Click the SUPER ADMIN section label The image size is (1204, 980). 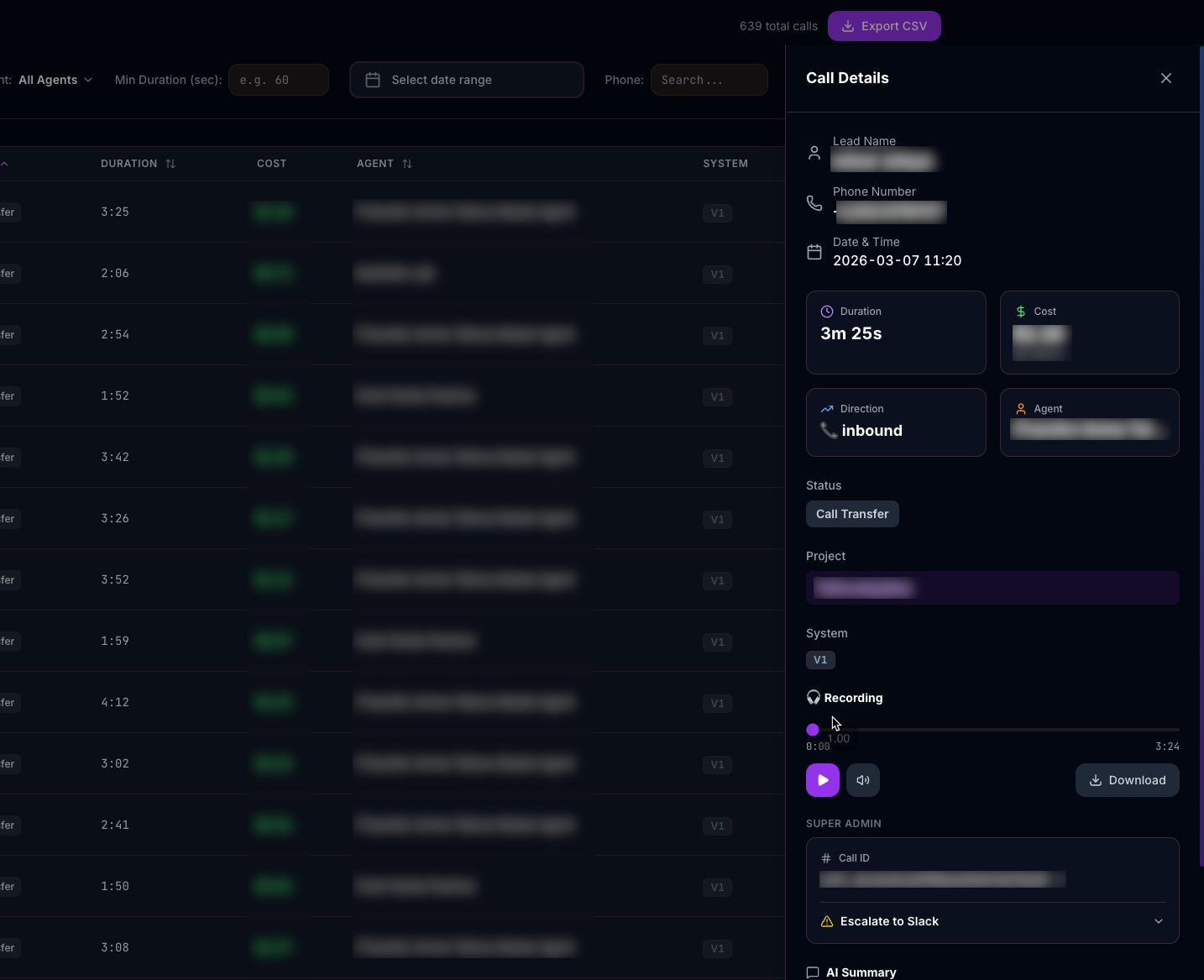click(844, 824)
